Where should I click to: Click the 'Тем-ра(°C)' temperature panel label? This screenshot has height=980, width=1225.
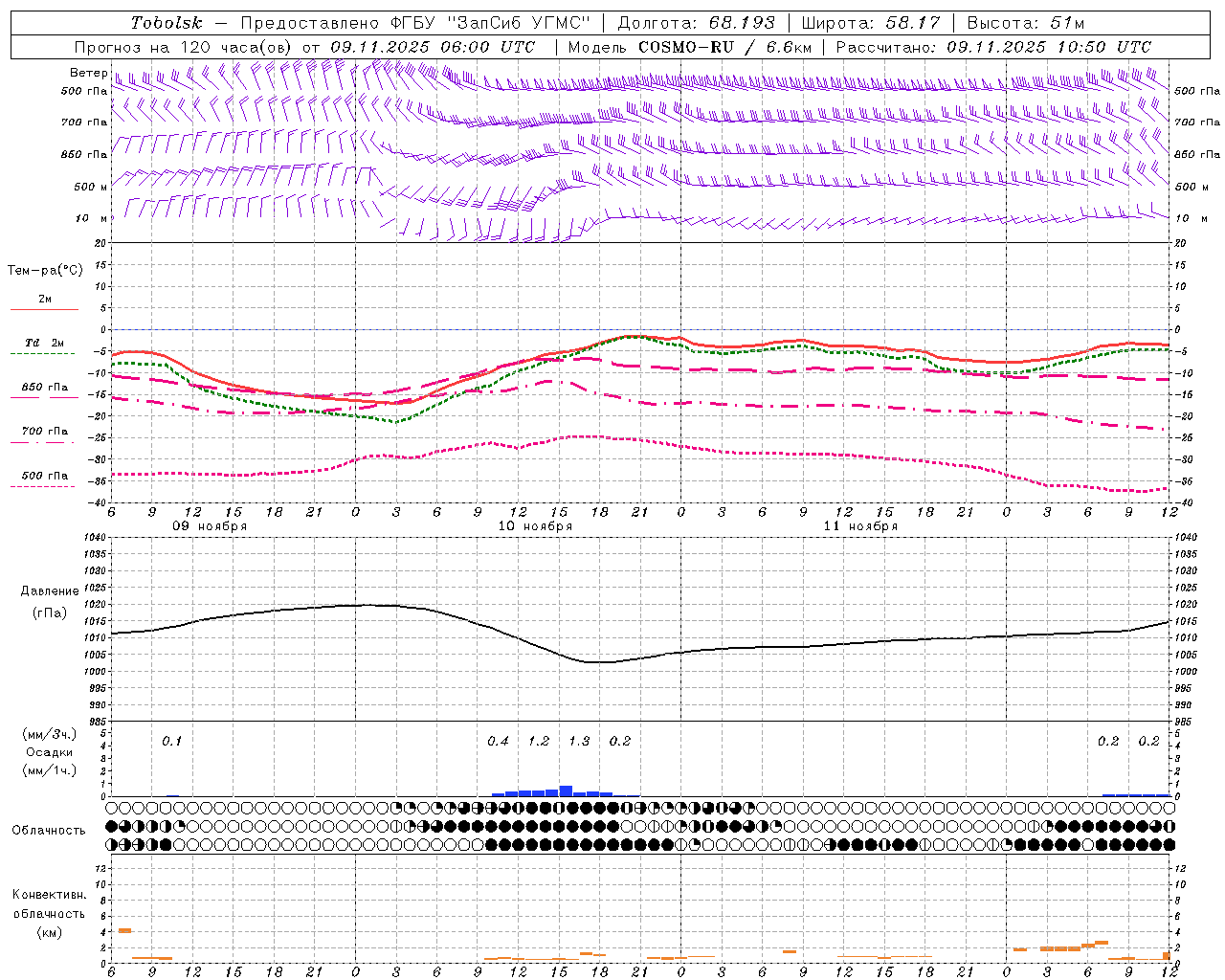click(45, 271)
